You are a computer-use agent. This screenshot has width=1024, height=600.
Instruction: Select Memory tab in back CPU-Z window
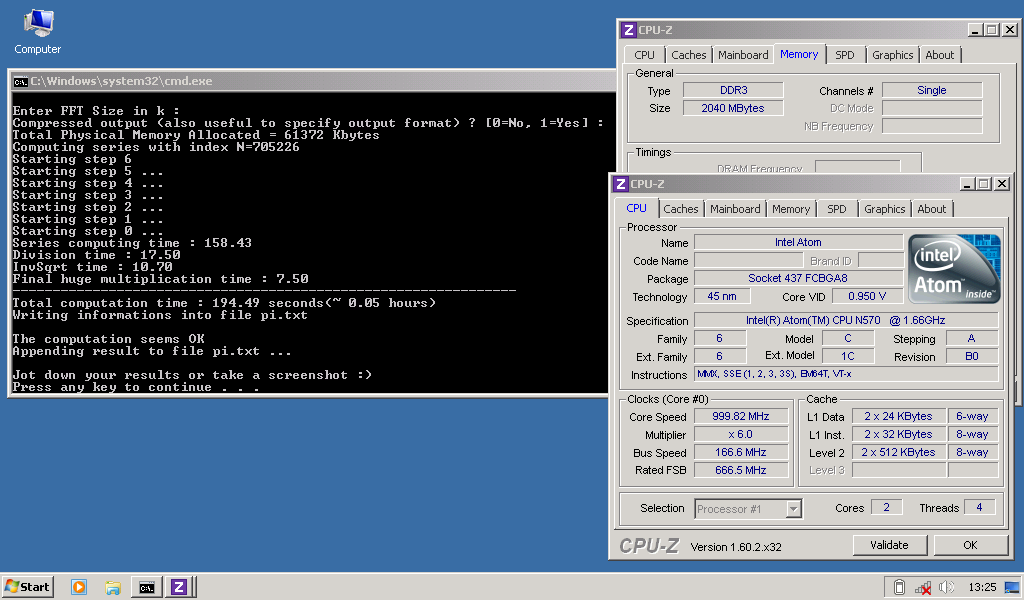[799, 54]
